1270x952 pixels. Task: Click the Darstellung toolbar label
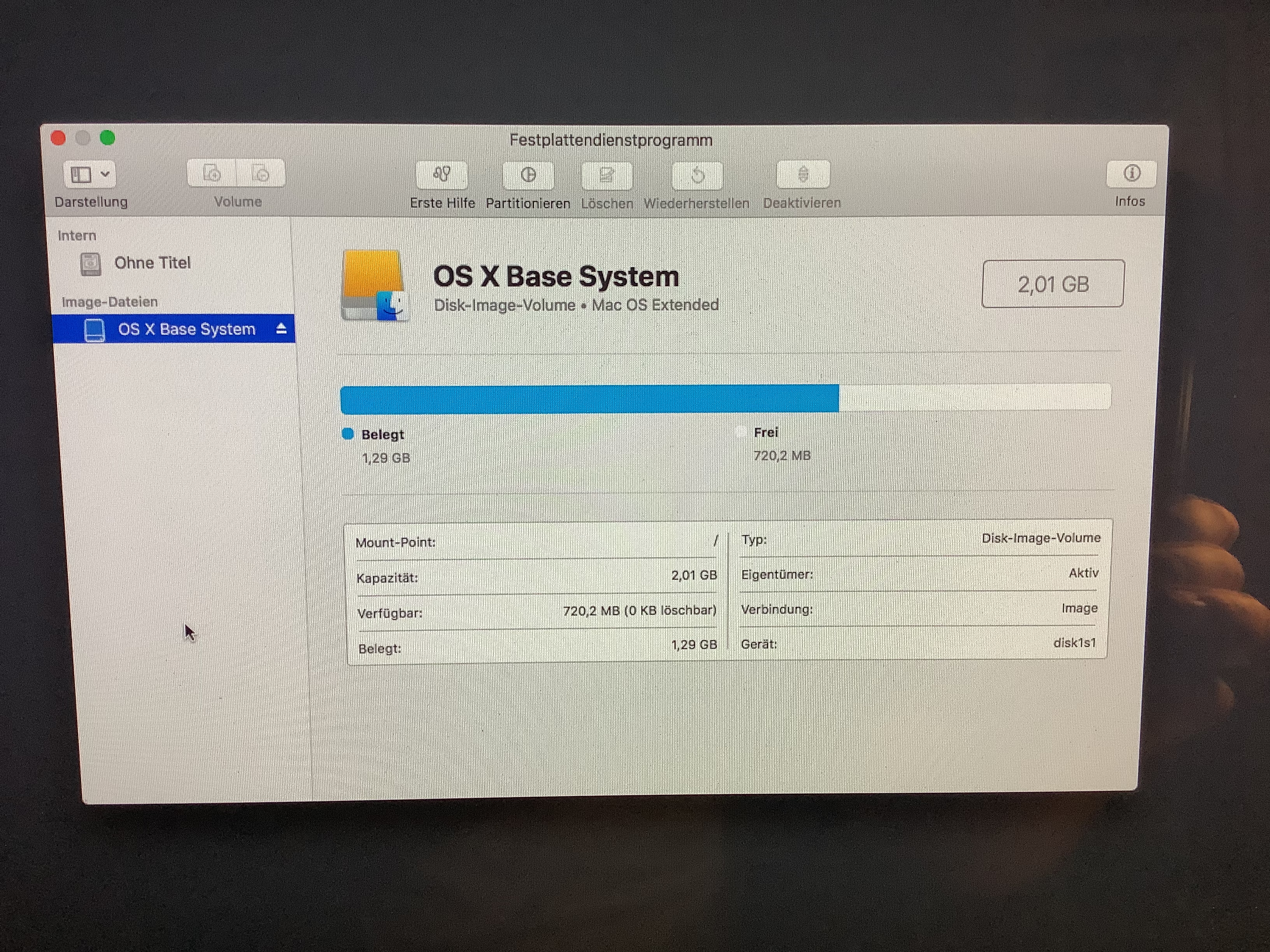(91, 202)
